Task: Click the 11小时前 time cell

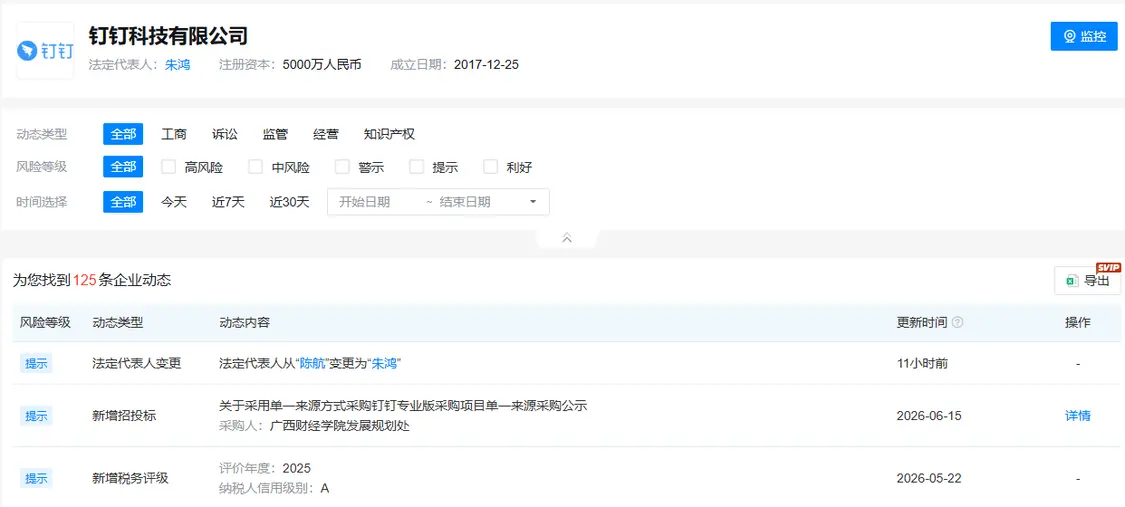Action: point(923,364)
